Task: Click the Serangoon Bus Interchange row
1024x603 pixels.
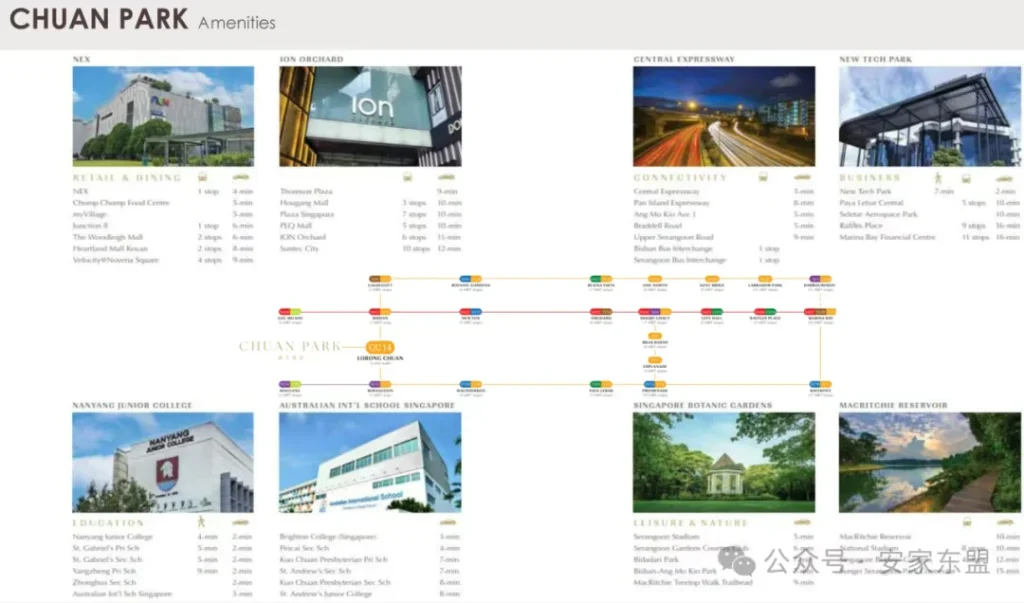Action: pyautogui.click(x=707, y=260)
